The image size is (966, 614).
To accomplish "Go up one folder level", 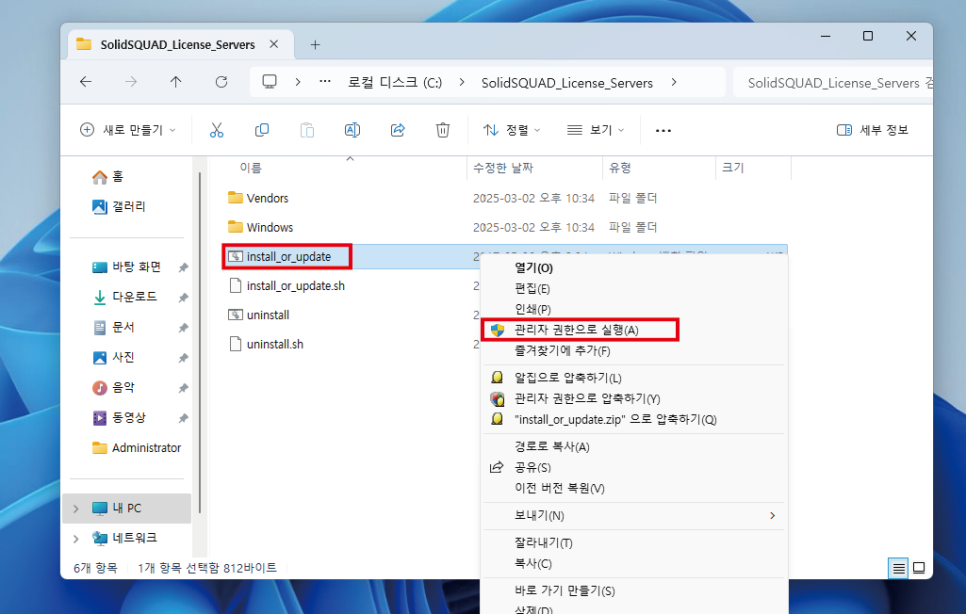I will [176, 82].
